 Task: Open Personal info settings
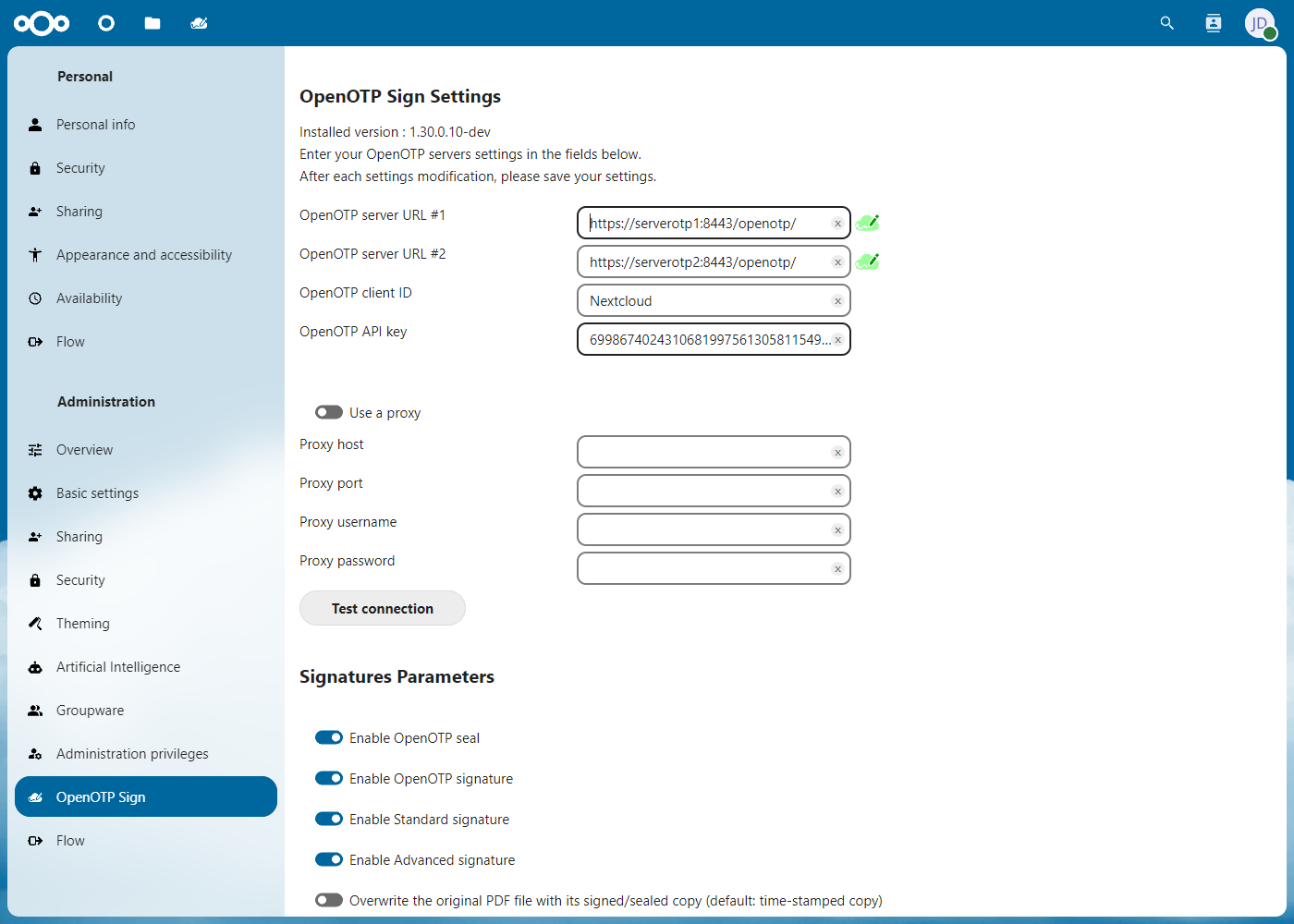(x=146, y=125)
